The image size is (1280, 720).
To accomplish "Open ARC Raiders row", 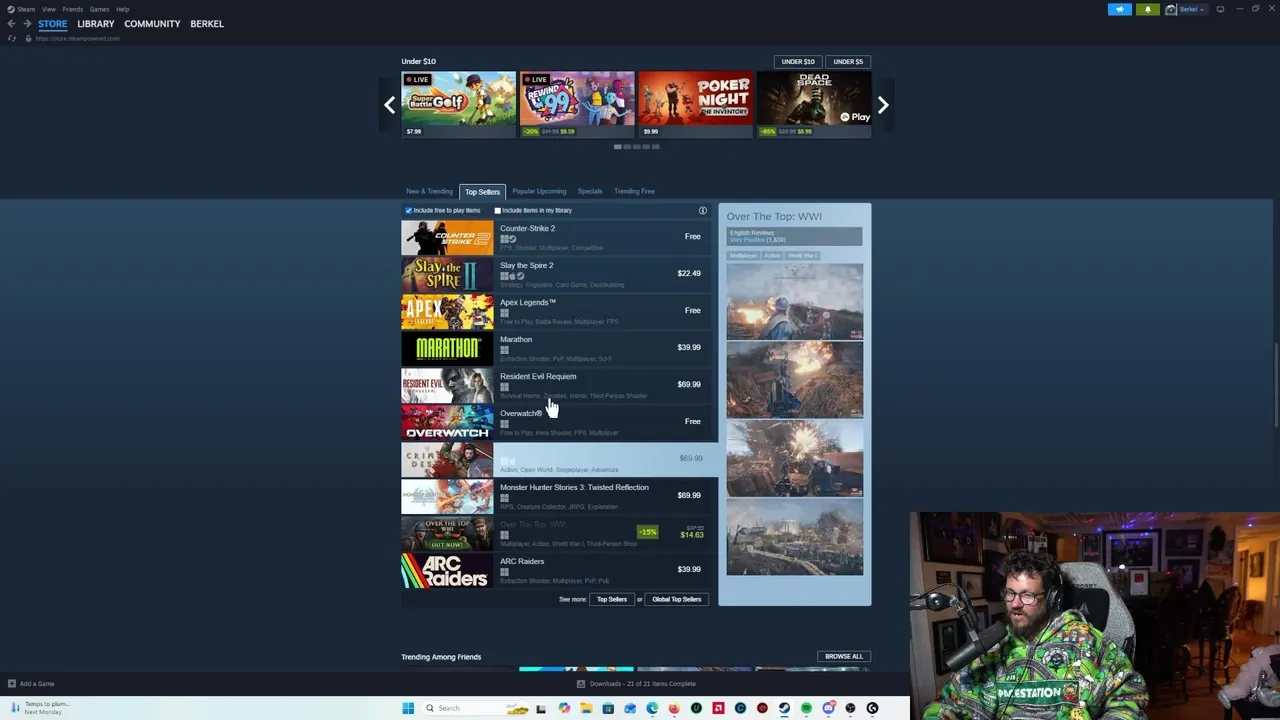I will click(x=559, y=570).
